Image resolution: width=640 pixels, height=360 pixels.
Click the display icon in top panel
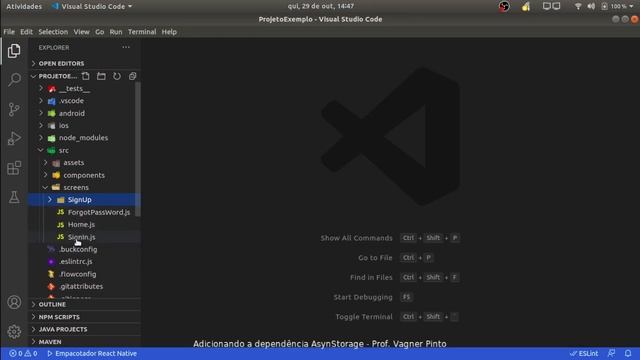551,6
